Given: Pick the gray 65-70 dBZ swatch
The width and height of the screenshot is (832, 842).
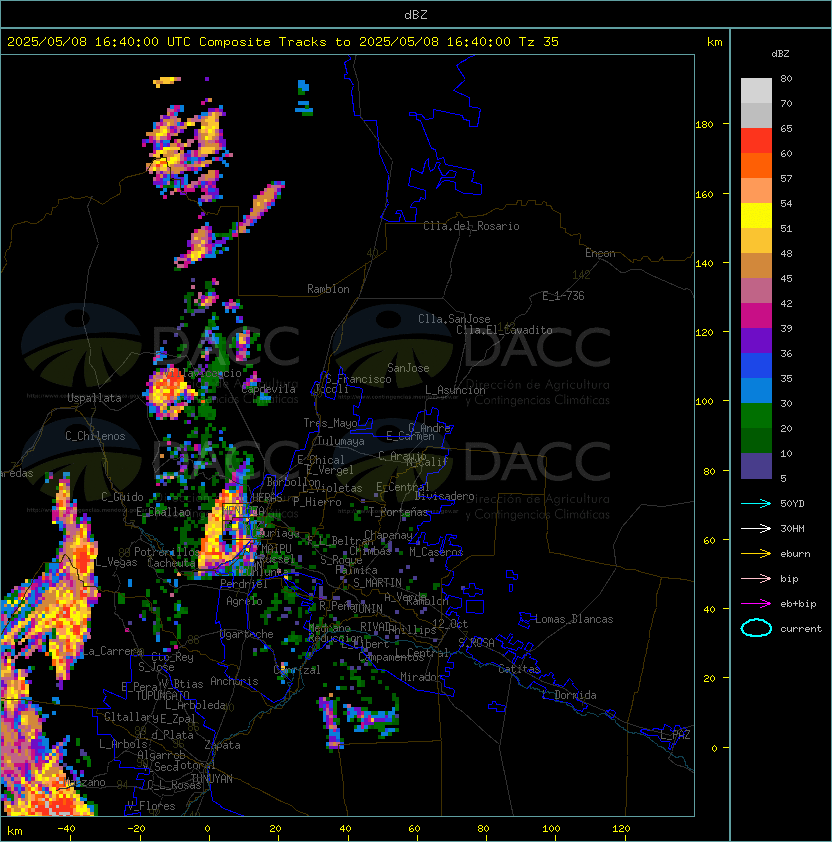Looking at the screenshot, I should point(756,115).
